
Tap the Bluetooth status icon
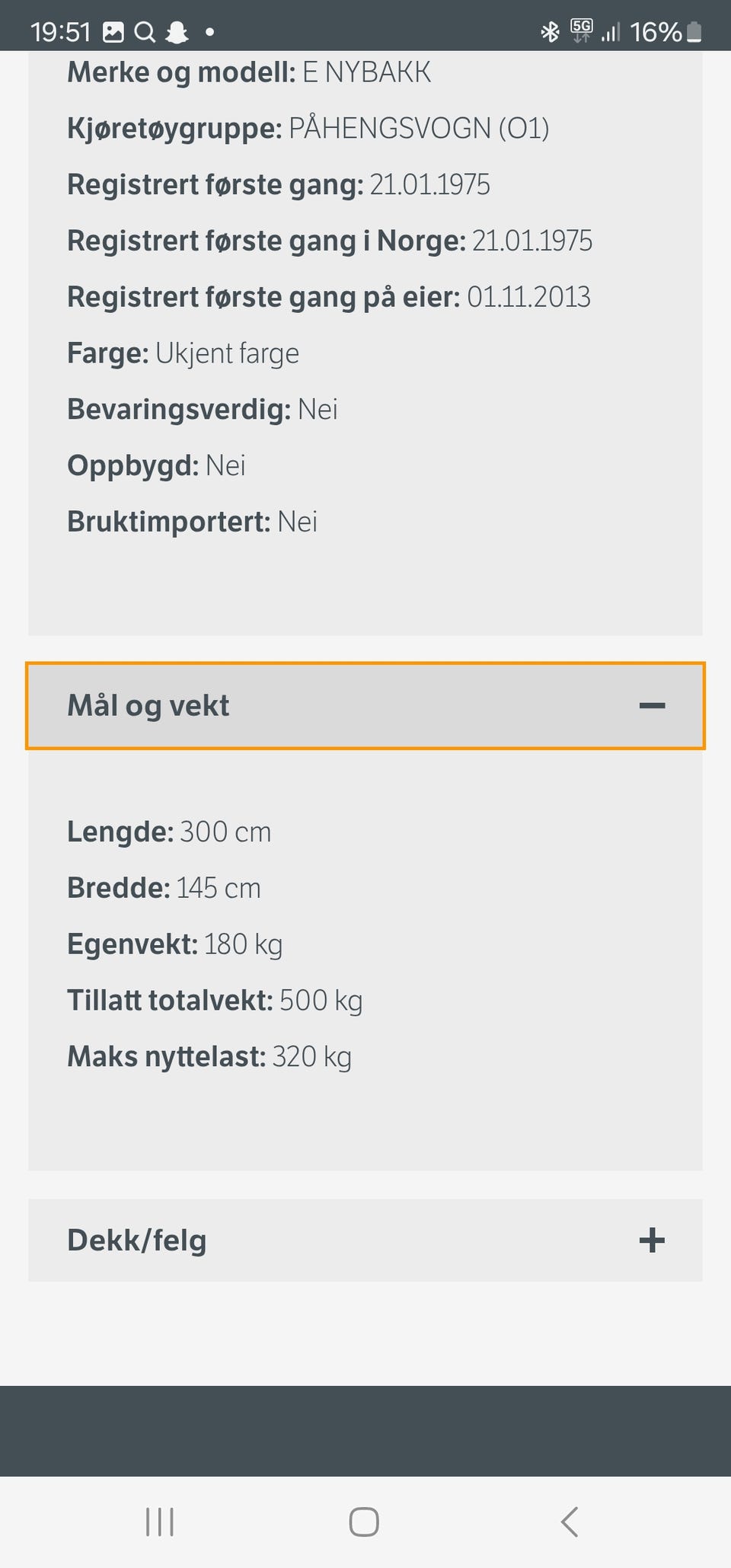(x=550, y=32)
